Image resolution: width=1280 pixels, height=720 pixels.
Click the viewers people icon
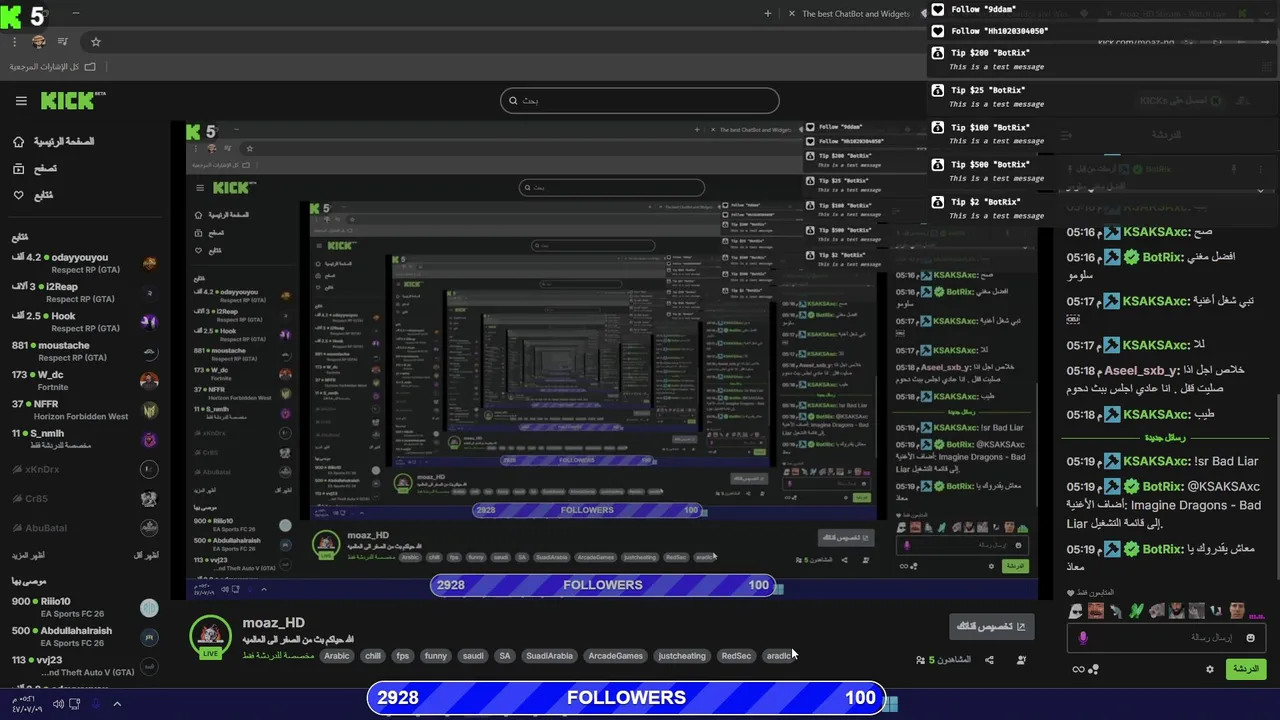(920, 660)
